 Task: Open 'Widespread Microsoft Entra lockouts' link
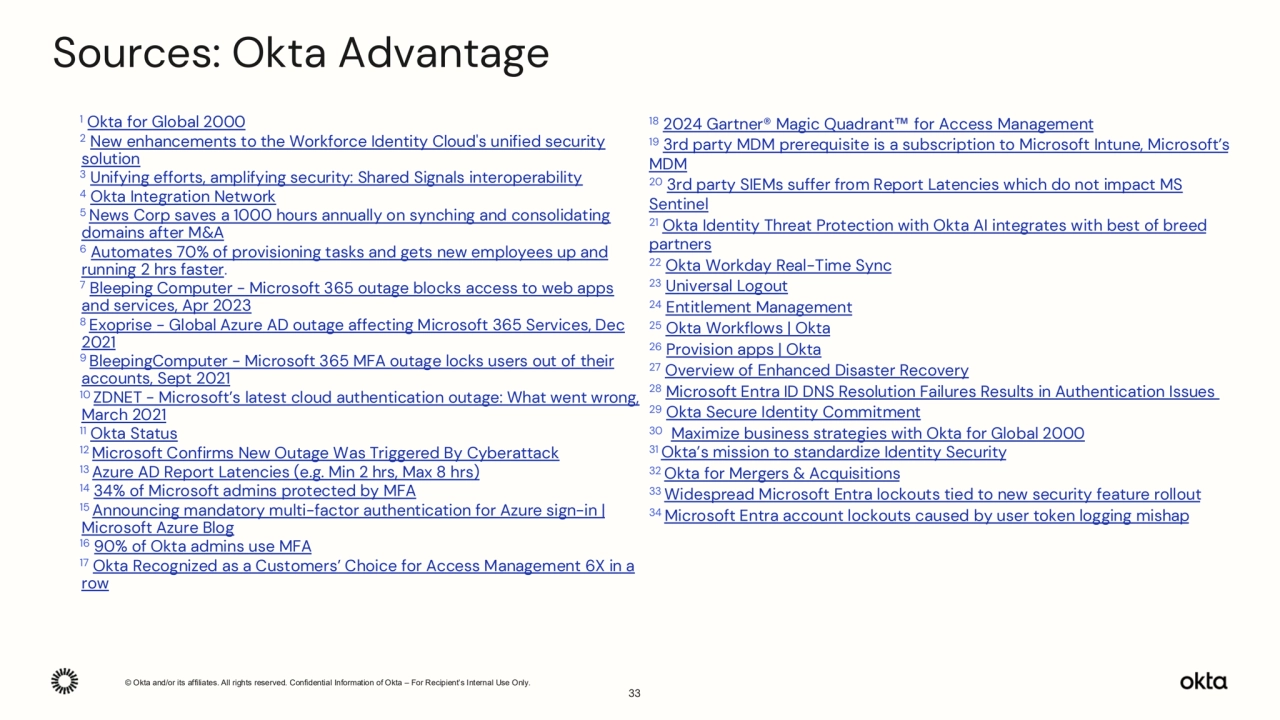coord(932,494)
